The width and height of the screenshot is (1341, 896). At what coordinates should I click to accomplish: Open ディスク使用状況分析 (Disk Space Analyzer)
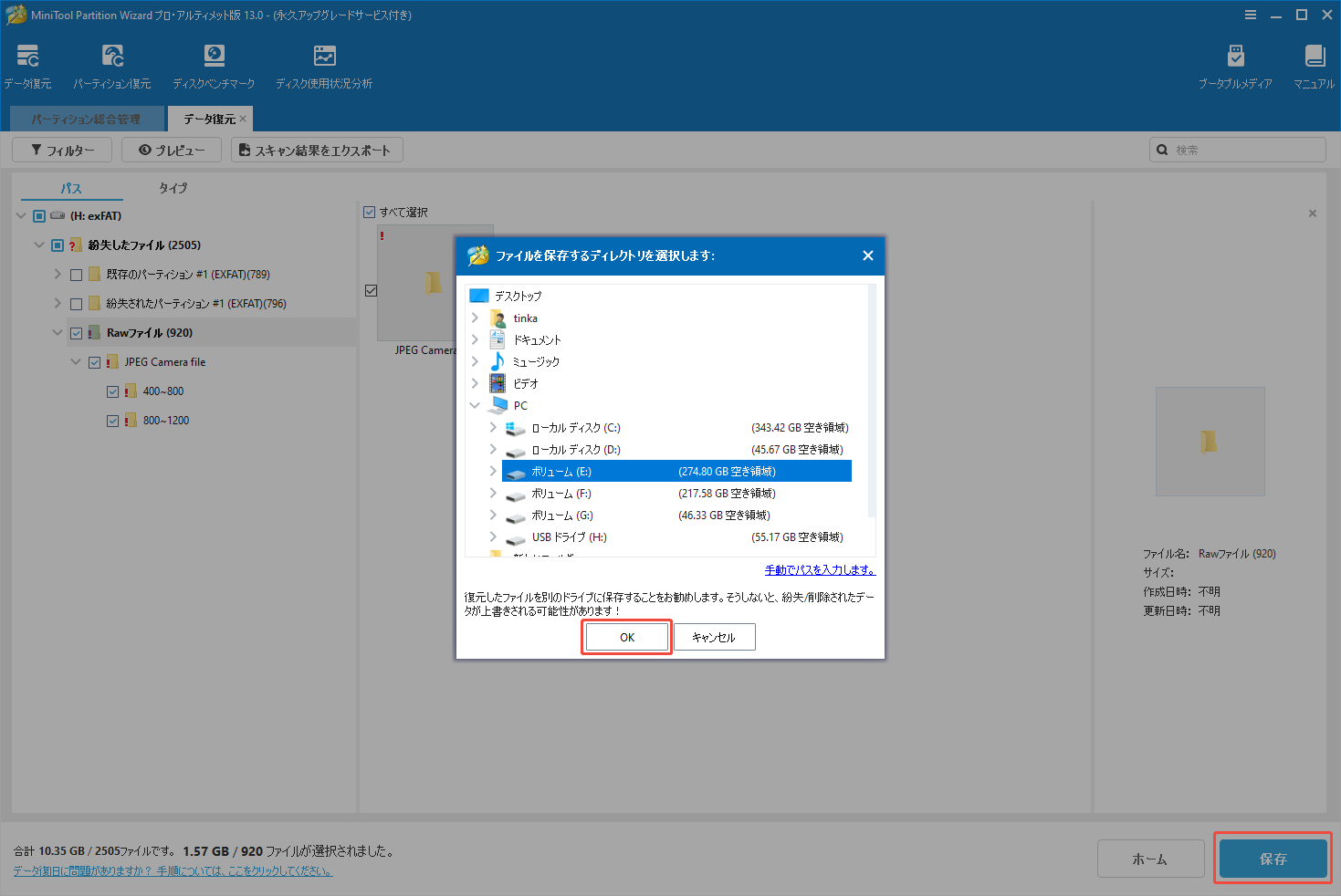324,64
